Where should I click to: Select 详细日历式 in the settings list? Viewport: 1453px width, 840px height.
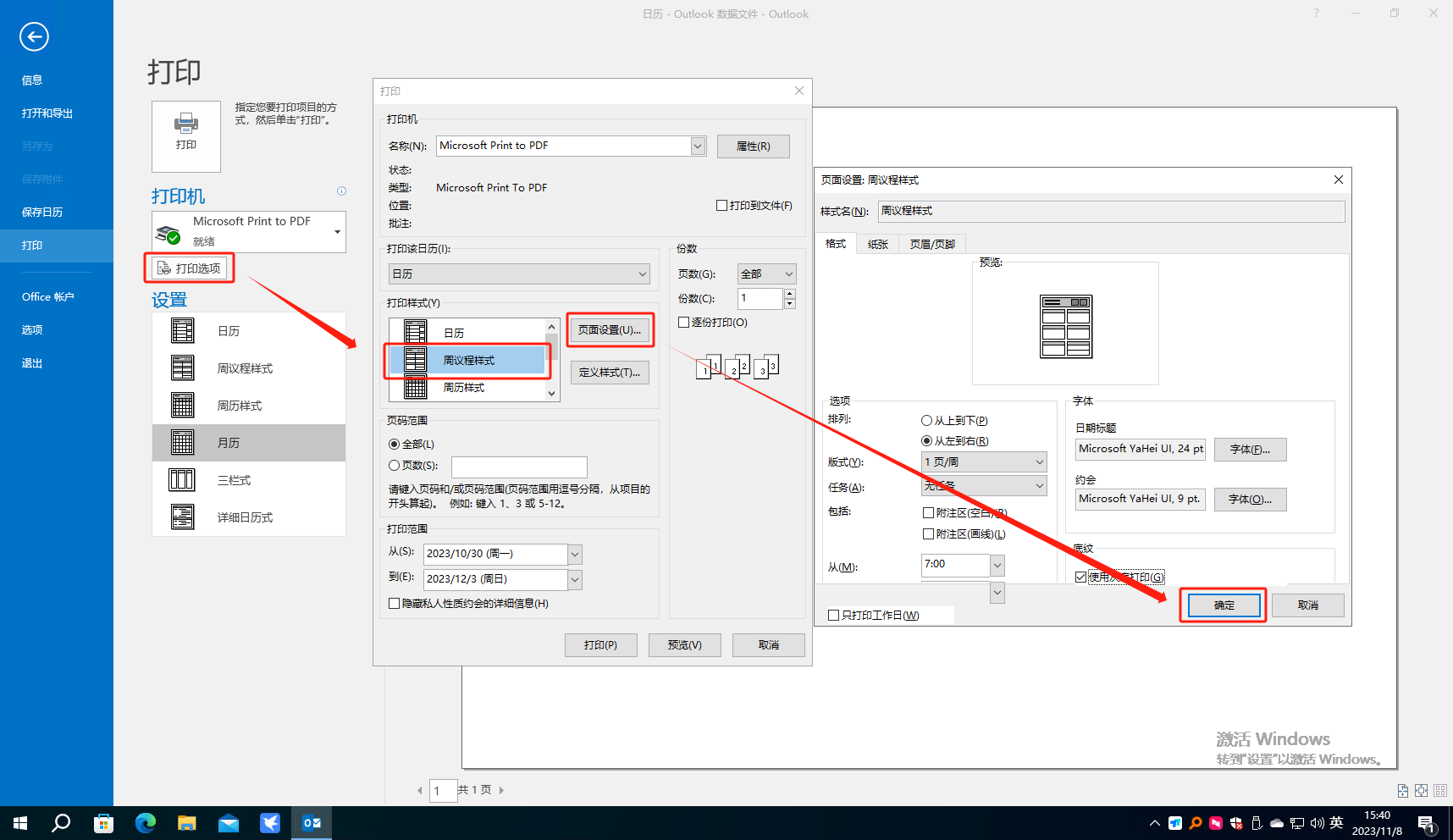[x=249, y=517]
